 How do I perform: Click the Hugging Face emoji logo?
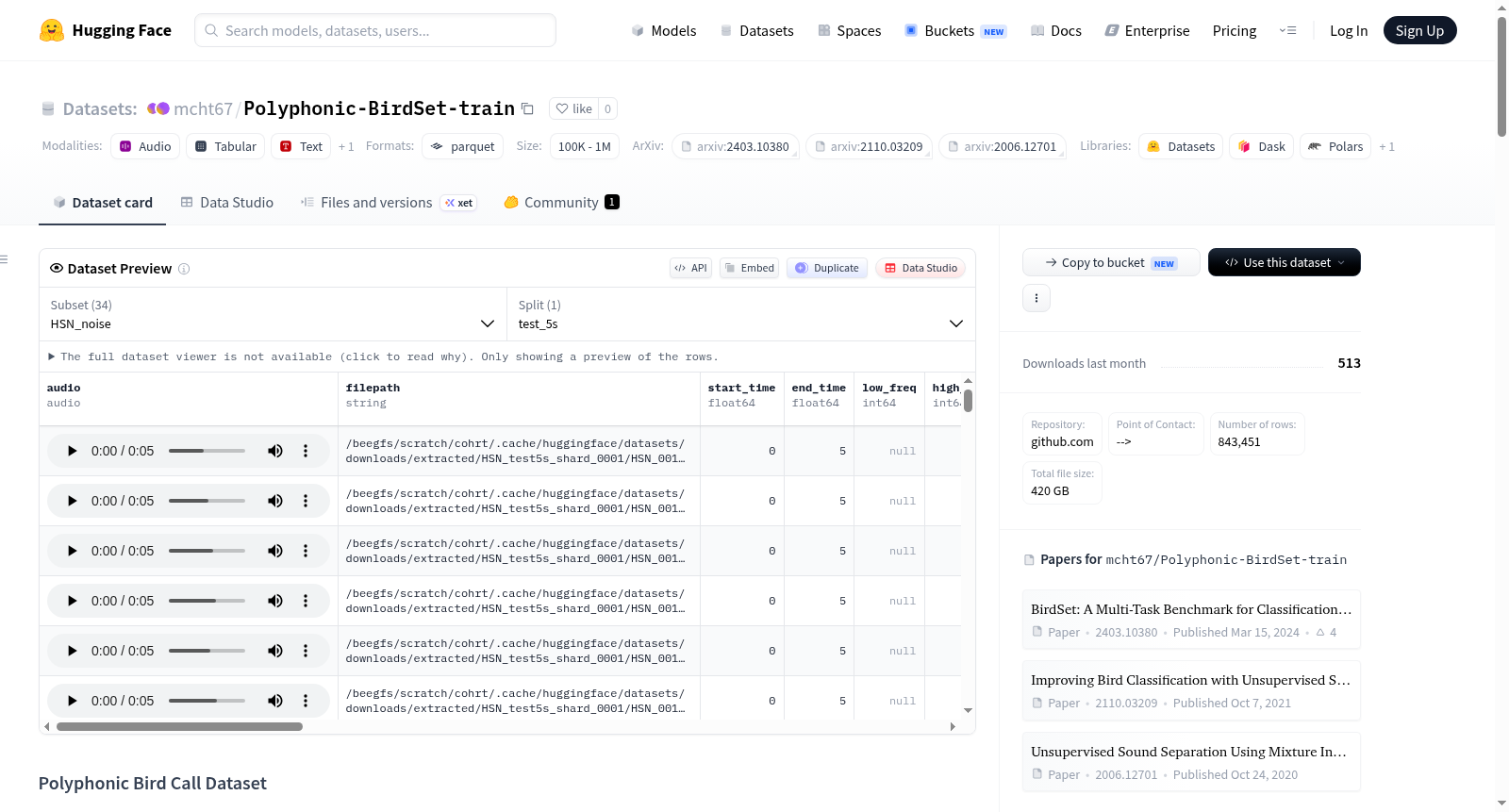(51, 30)
